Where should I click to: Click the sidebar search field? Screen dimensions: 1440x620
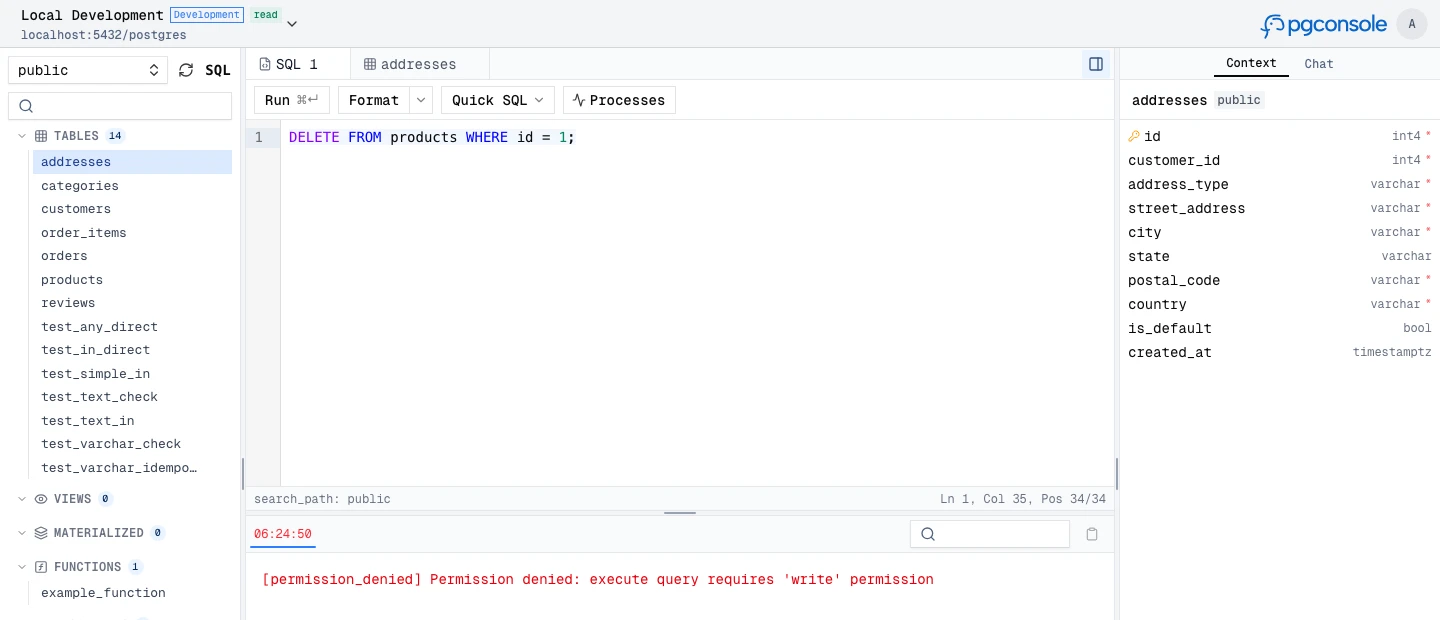point(120,106)
